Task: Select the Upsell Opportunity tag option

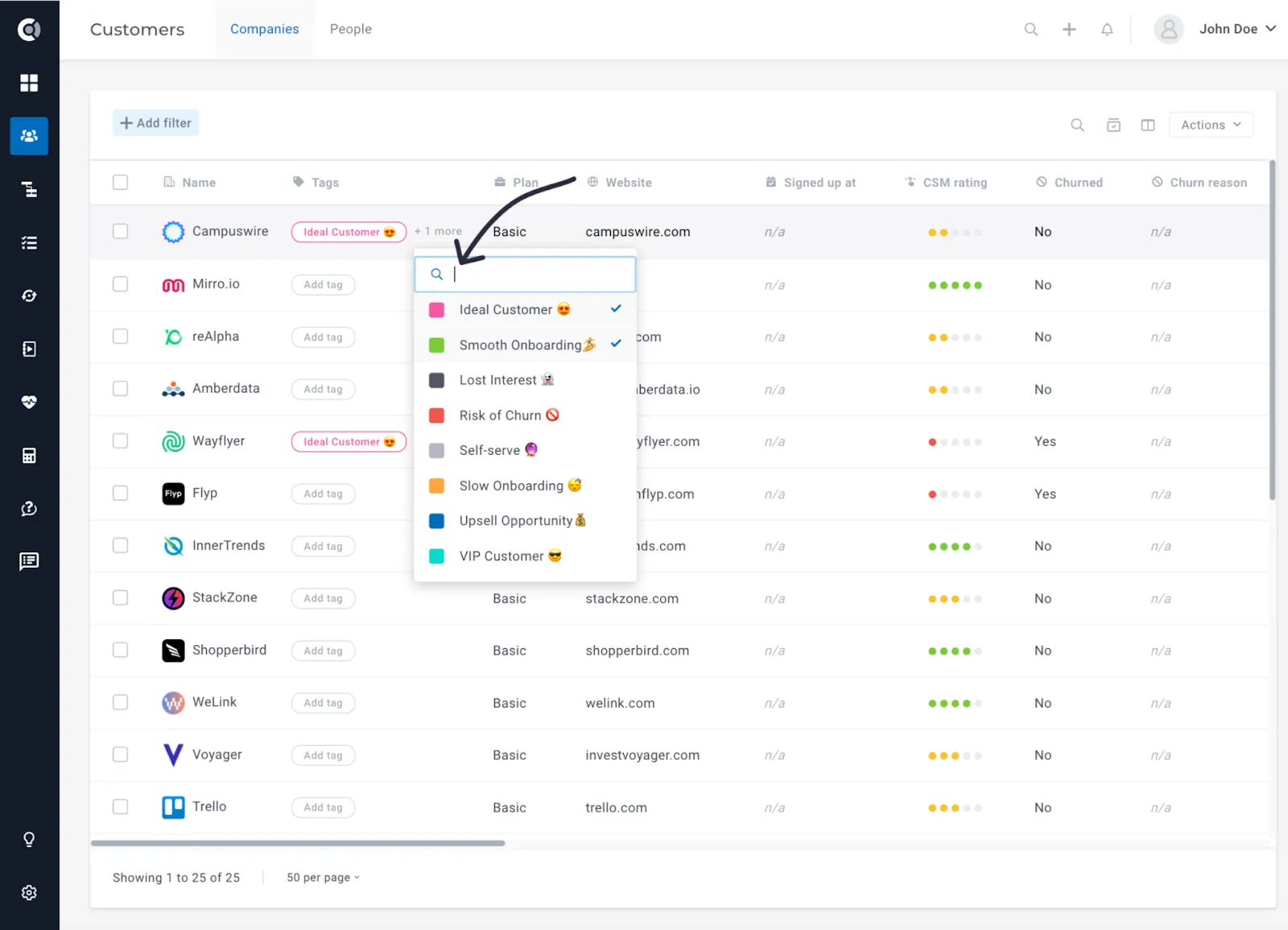Action: point(525,521)
